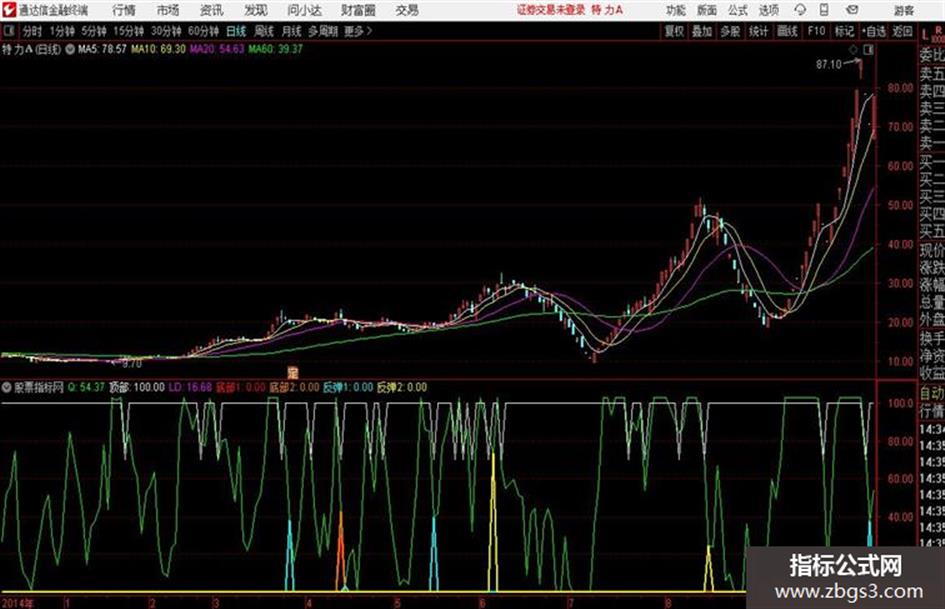Click the 返回 back button
Screen dimensions: 945x609
(x=902, y=31)
